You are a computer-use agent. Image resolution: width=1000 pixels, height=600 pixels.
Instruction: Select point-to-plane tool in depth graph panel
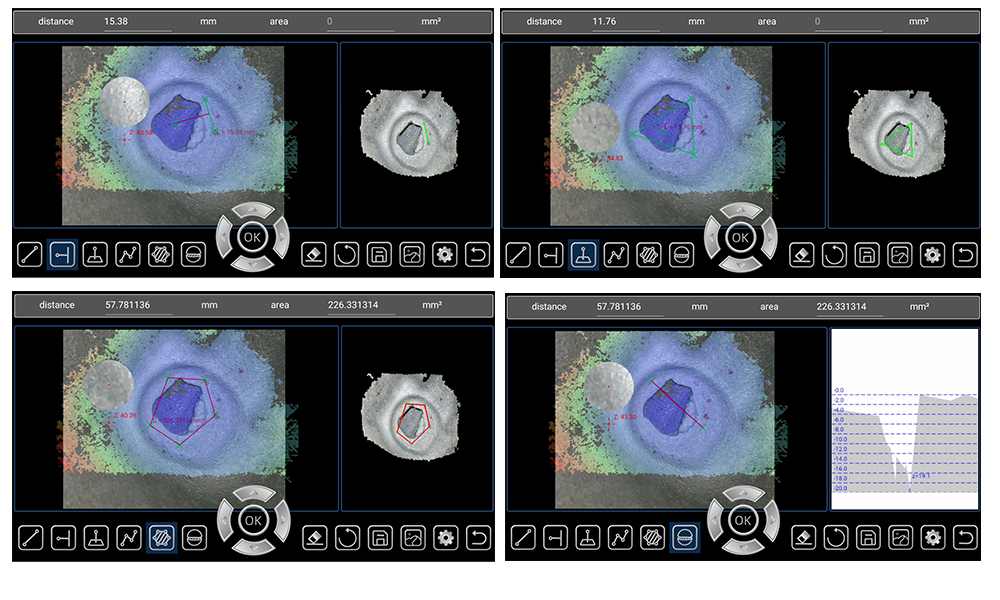[x=588, y=538]
